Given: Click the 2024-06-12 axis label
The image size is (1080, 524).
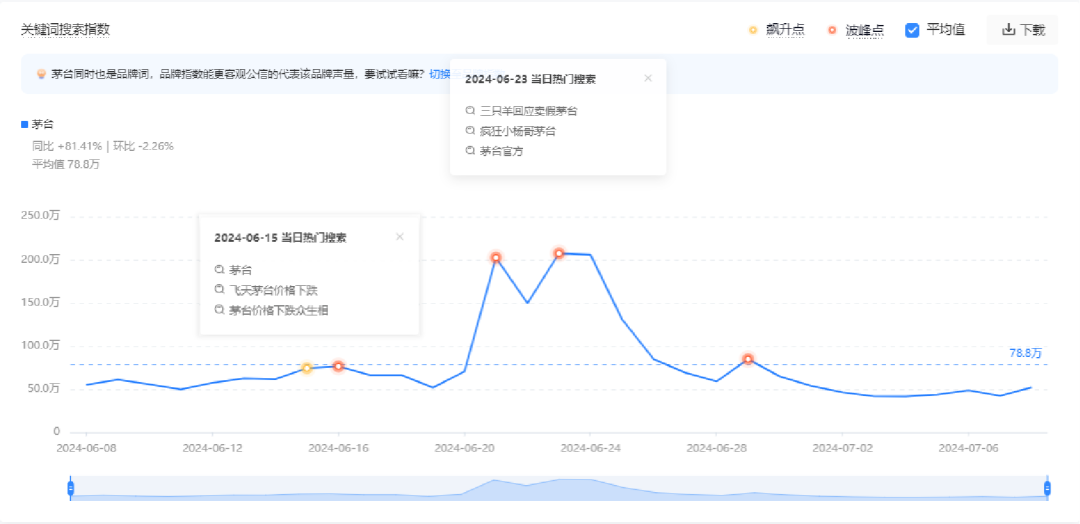Looking at the screenshot, I should (212, 448).
